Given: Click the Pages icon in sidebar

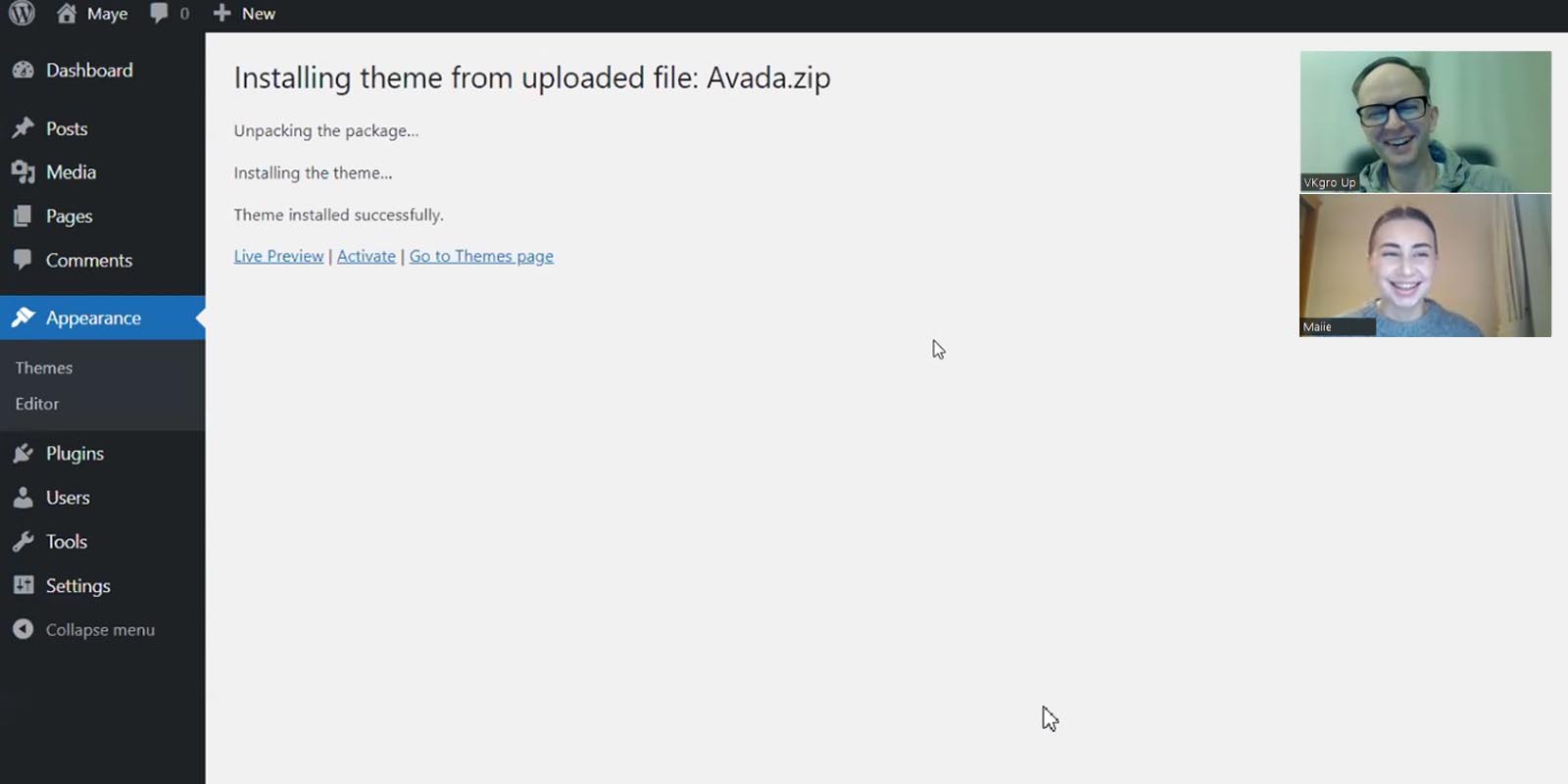Looking at the screenshot, I should (x=24, y=217).
